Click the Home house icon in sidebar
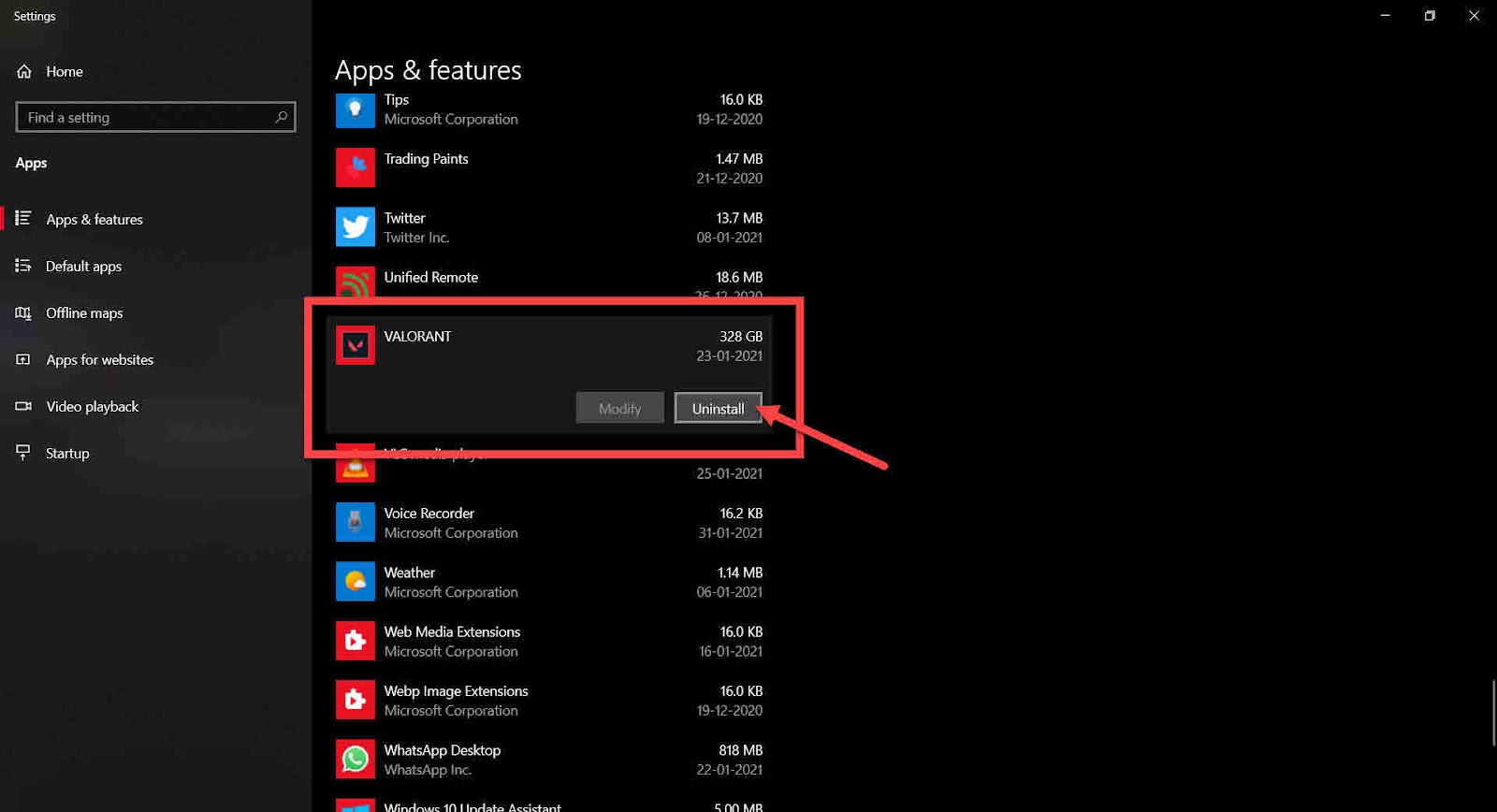The width and height of the screenshot is (1497, 812). pos(24,71)
